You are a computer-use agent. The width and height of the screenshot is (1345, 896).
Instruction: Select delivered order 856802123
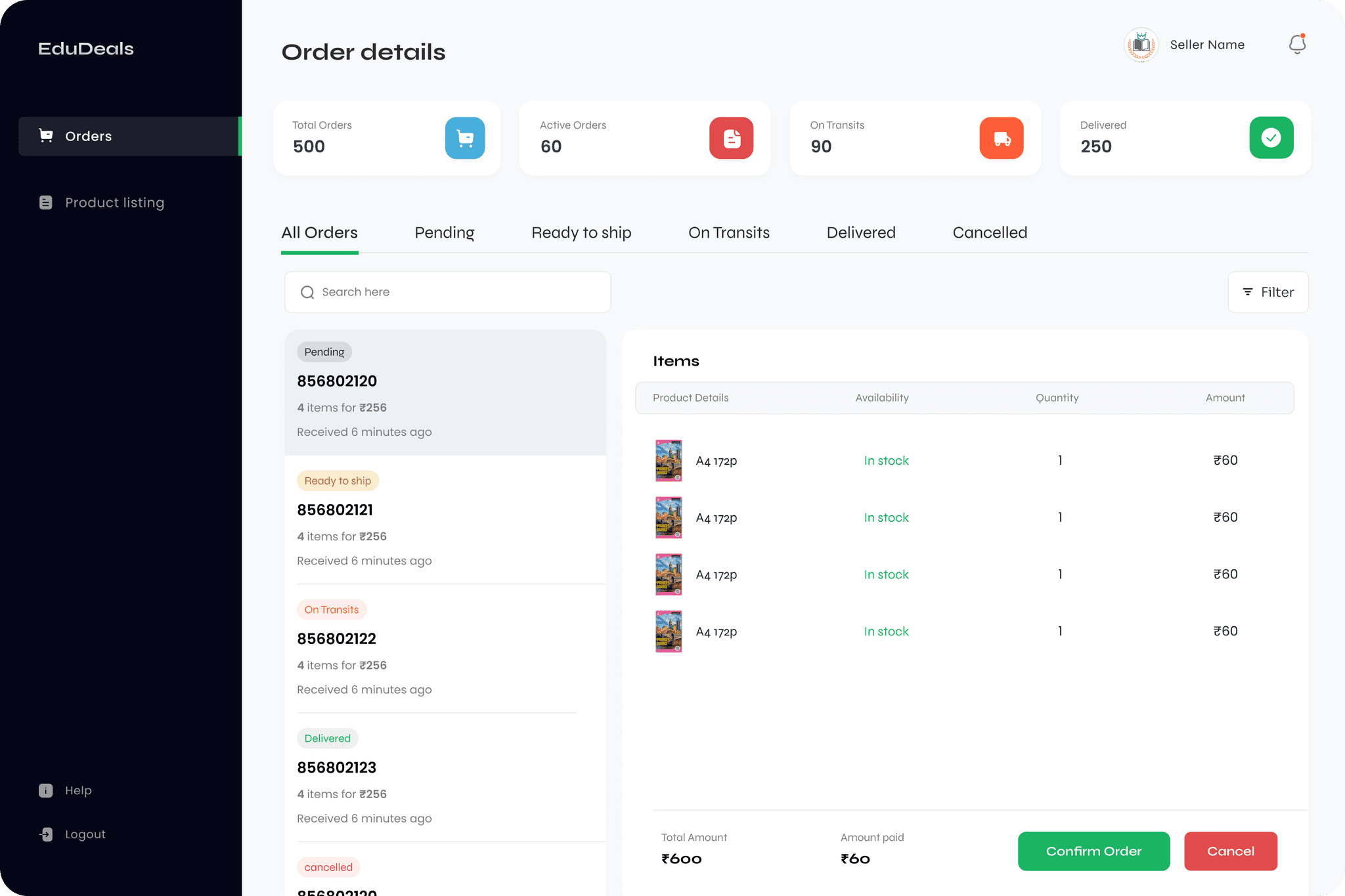pyautogui.click(x=445, y=777)
